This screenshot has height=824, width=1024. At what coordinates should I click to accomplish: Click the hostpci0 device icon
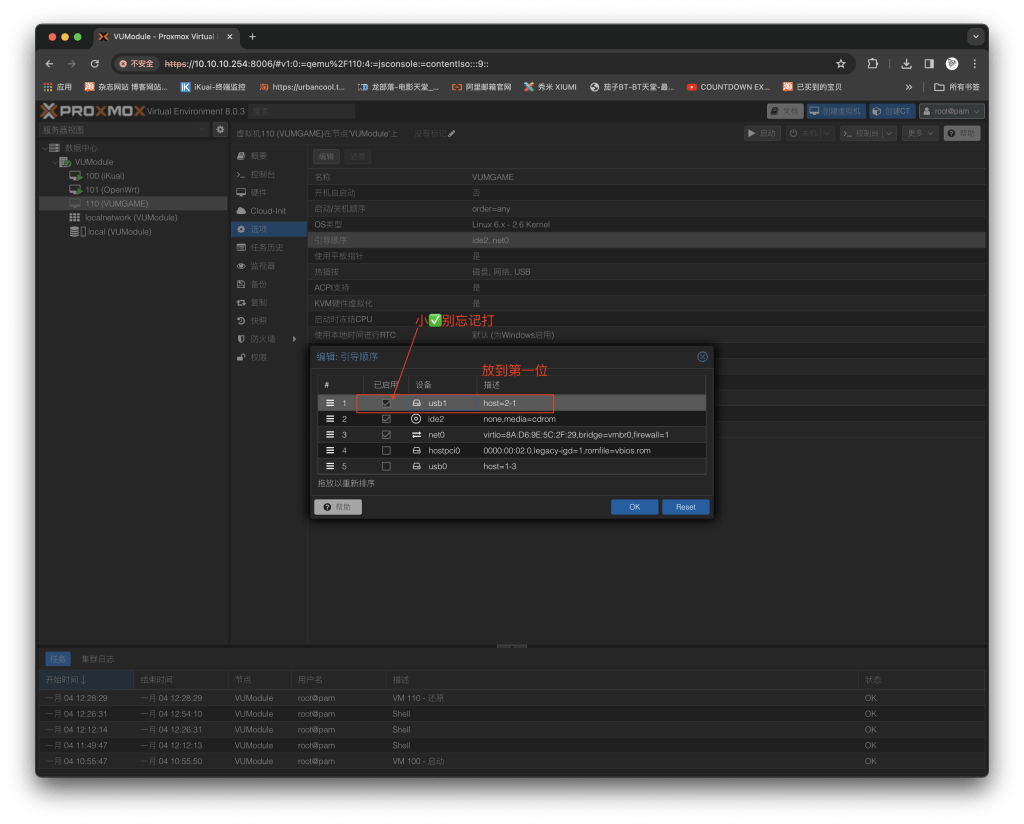click(416, 451)
